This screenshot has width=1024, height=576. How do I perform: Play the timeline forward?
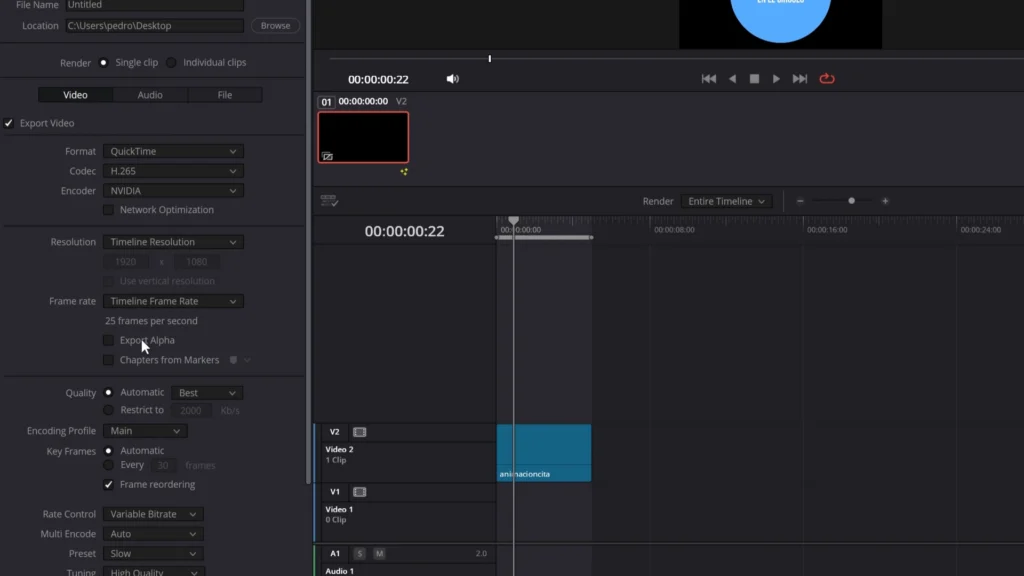pyautogui.click(x=776, y=79)
